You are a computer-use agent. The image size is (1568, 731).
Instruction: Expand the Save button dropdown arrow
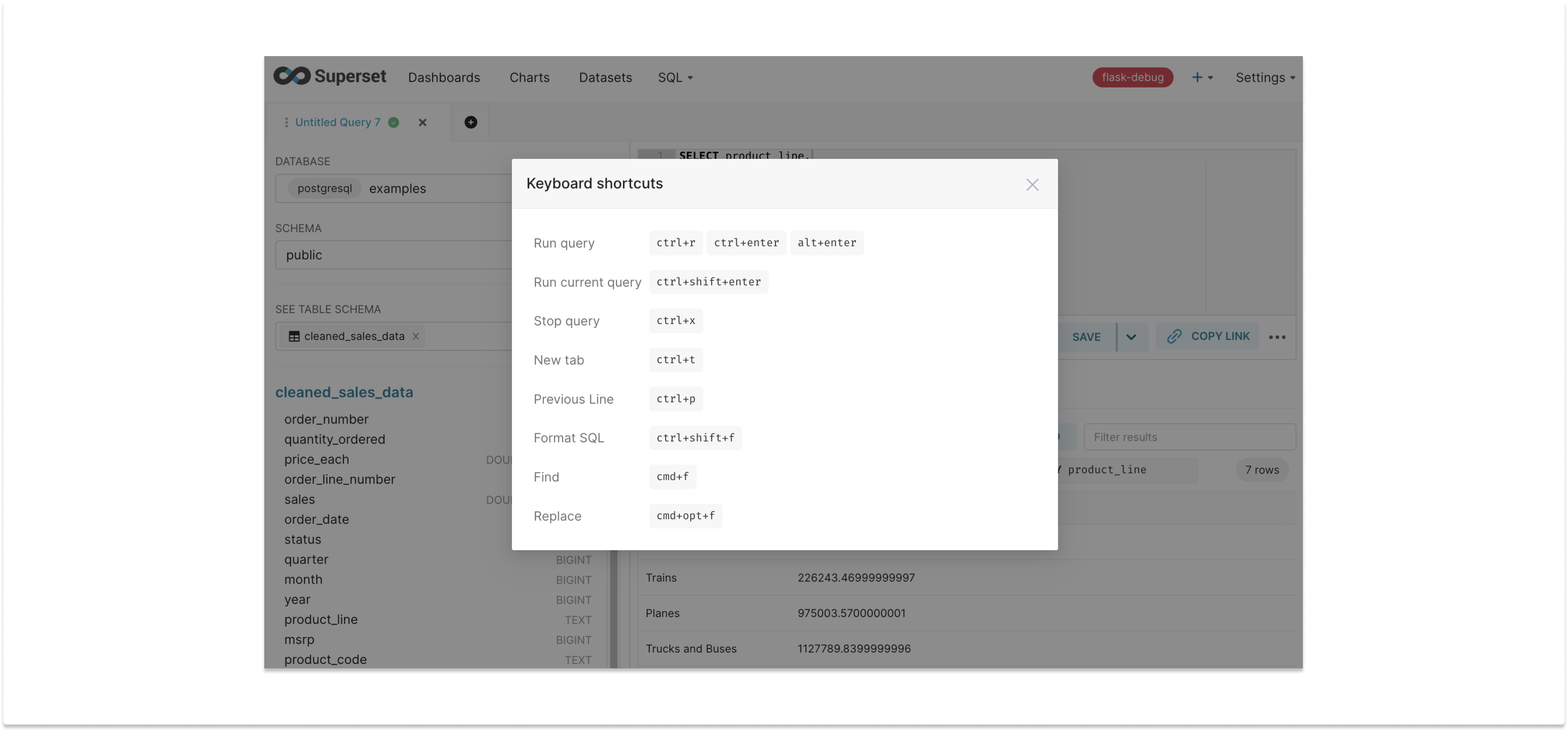pyautogui.click(x=1131, y=337)
